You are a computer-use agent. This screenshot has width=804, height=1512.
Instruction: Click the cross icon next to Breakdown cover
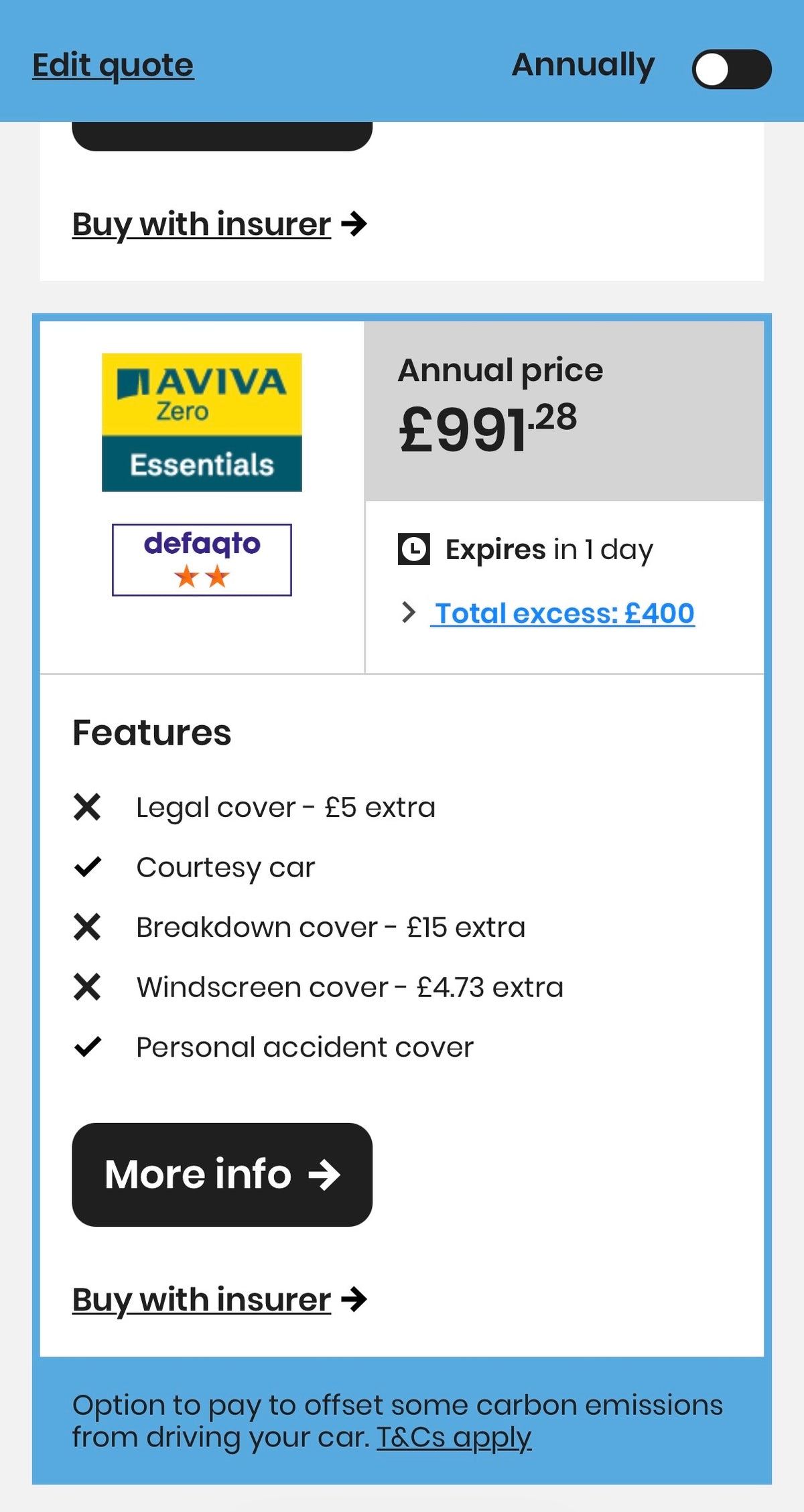pos(87,927)
